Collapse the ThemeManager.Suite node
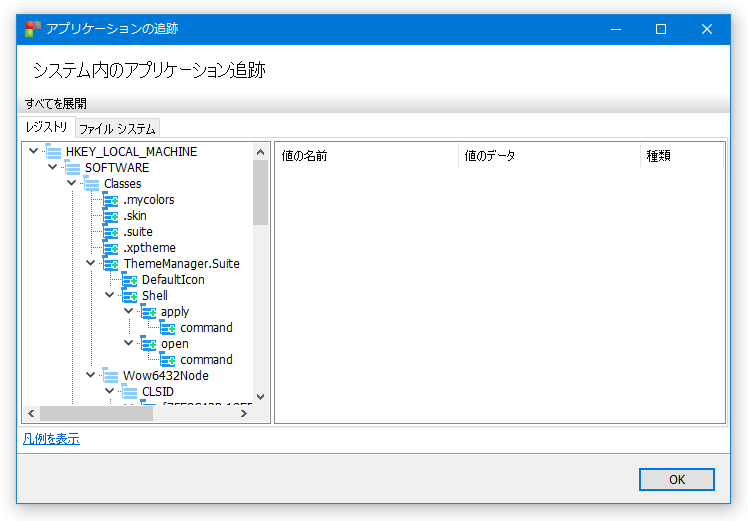The height and width of the screenshot is (521, 748). [x=91, y=263]
